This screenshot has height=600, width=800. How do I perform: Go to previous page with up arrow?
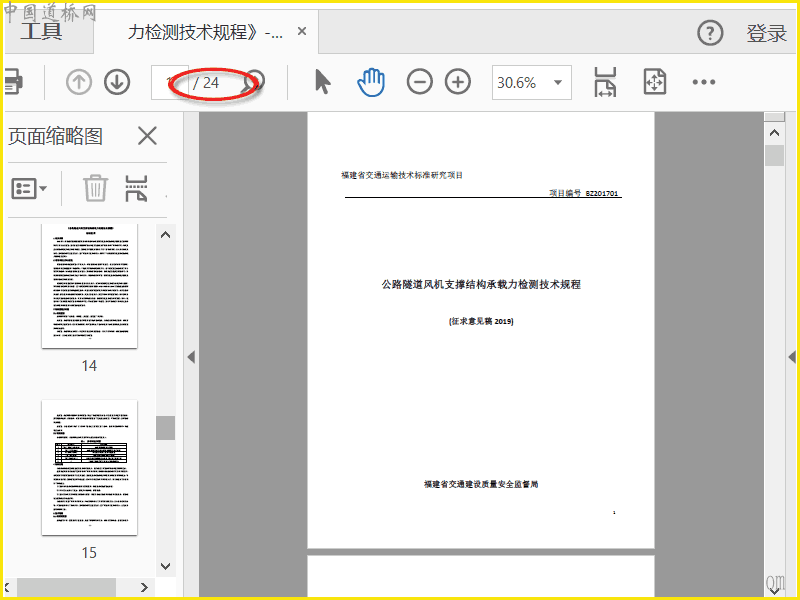pyautogui.click(x=79, y=82)
